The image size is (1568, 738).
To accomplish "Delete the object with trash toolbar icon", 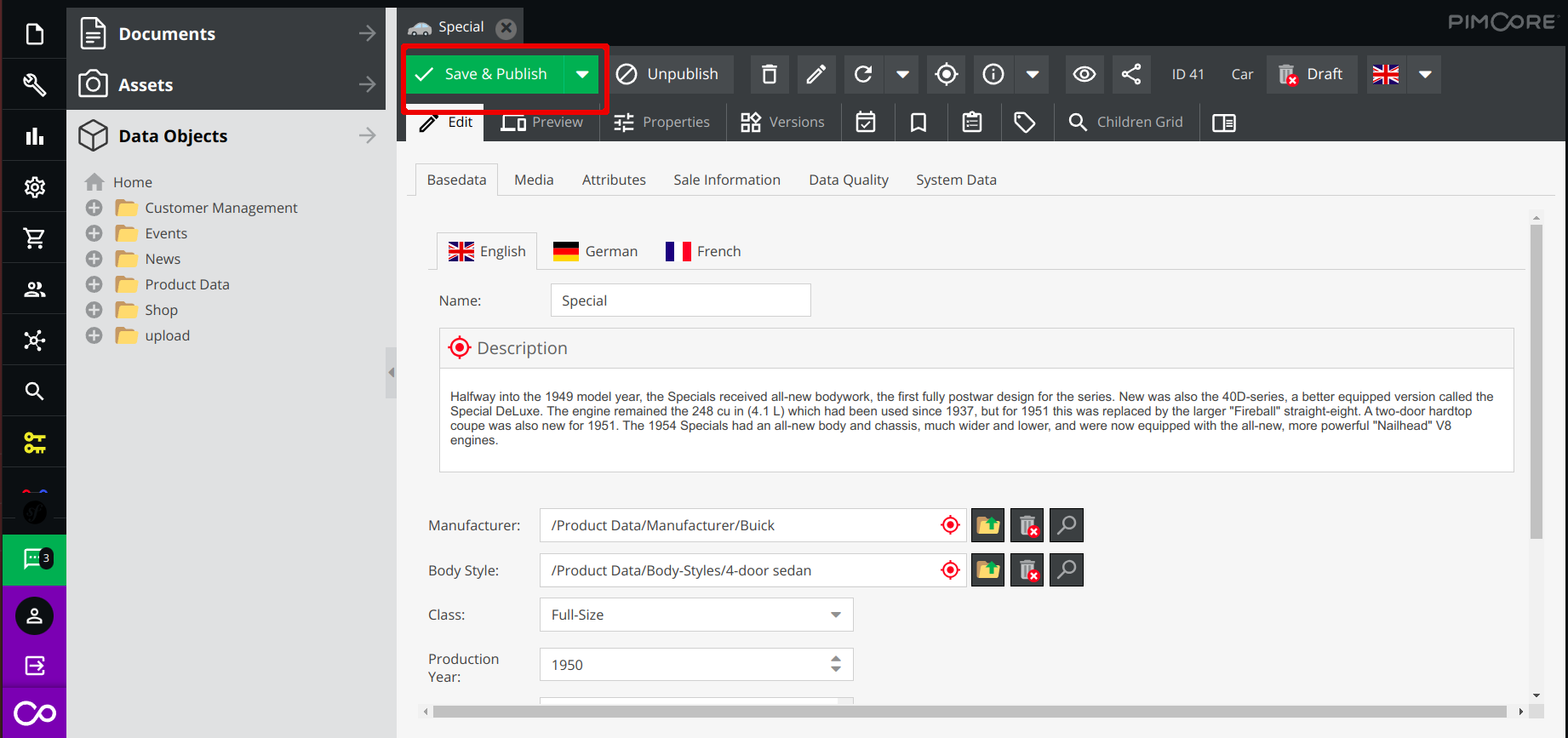I will point(770,75).
